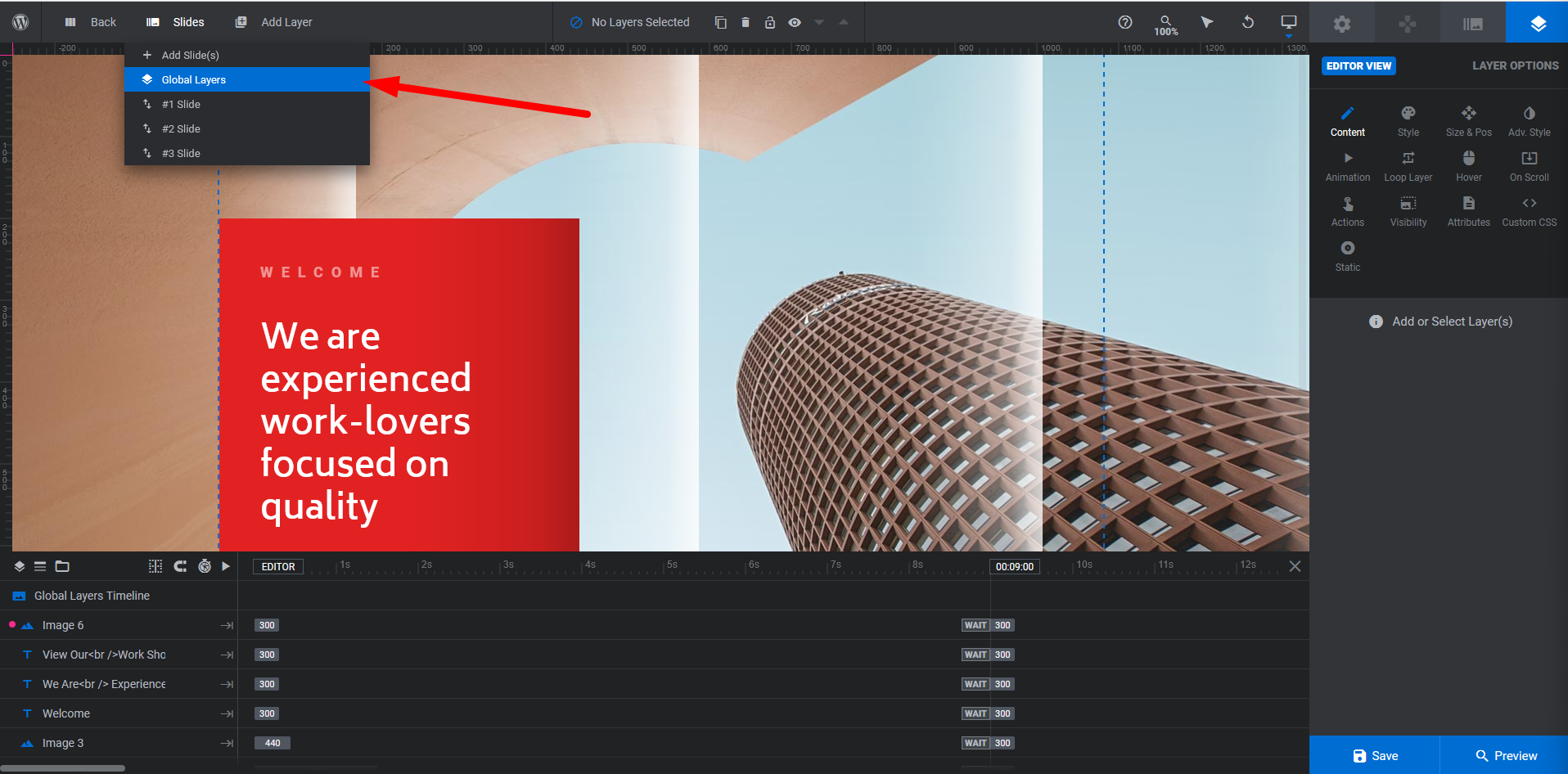Move layer up with the up arrow
Viewport: 1568px width, 774px height.
click(844, 22)
